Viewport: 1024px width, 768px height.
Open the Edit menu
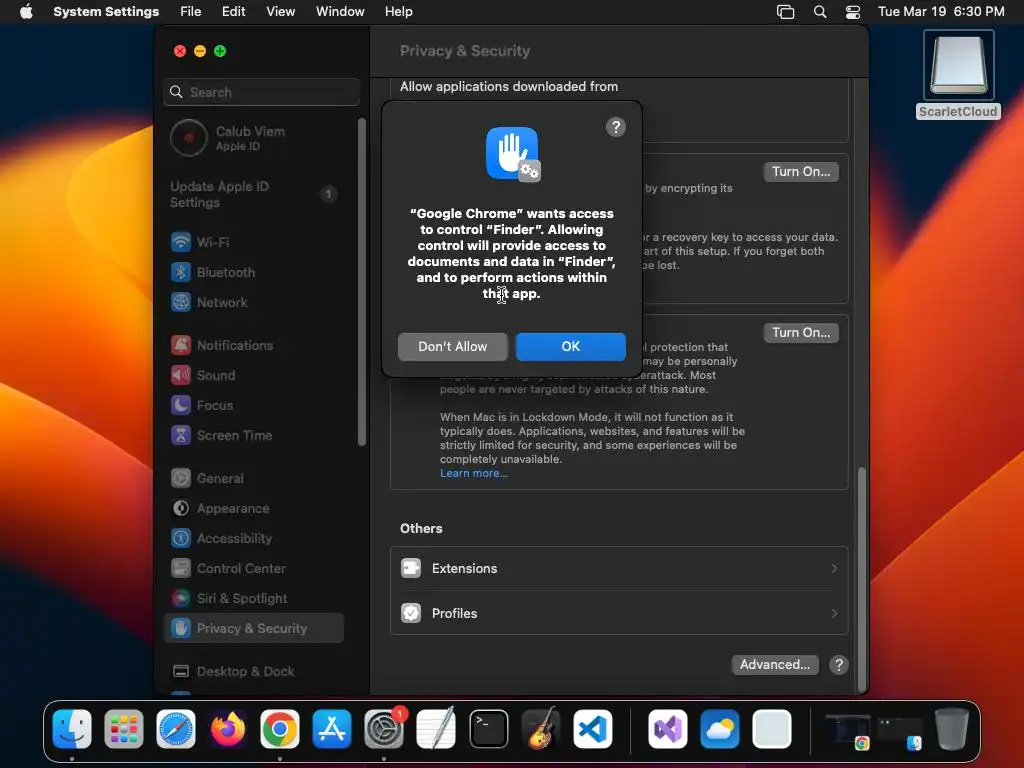point(233,12)
